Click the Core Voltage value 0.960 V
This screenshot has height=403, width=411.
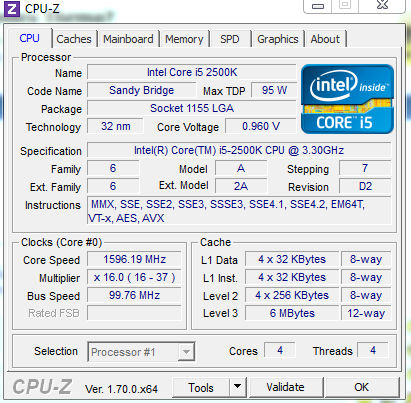(x=261, y=126)
